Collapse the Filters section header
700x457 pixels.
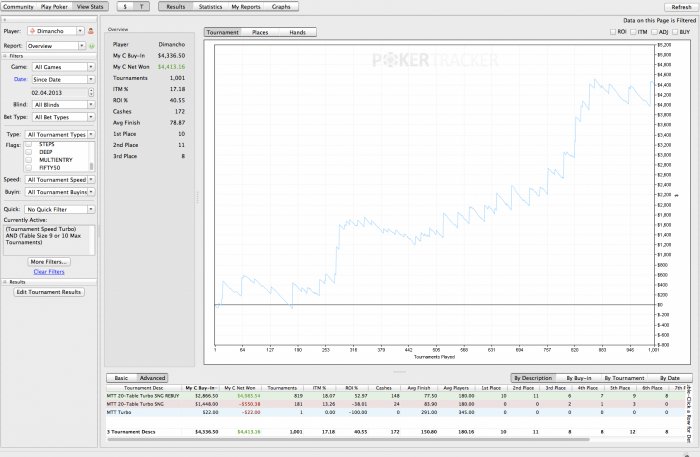click(15, 56)
